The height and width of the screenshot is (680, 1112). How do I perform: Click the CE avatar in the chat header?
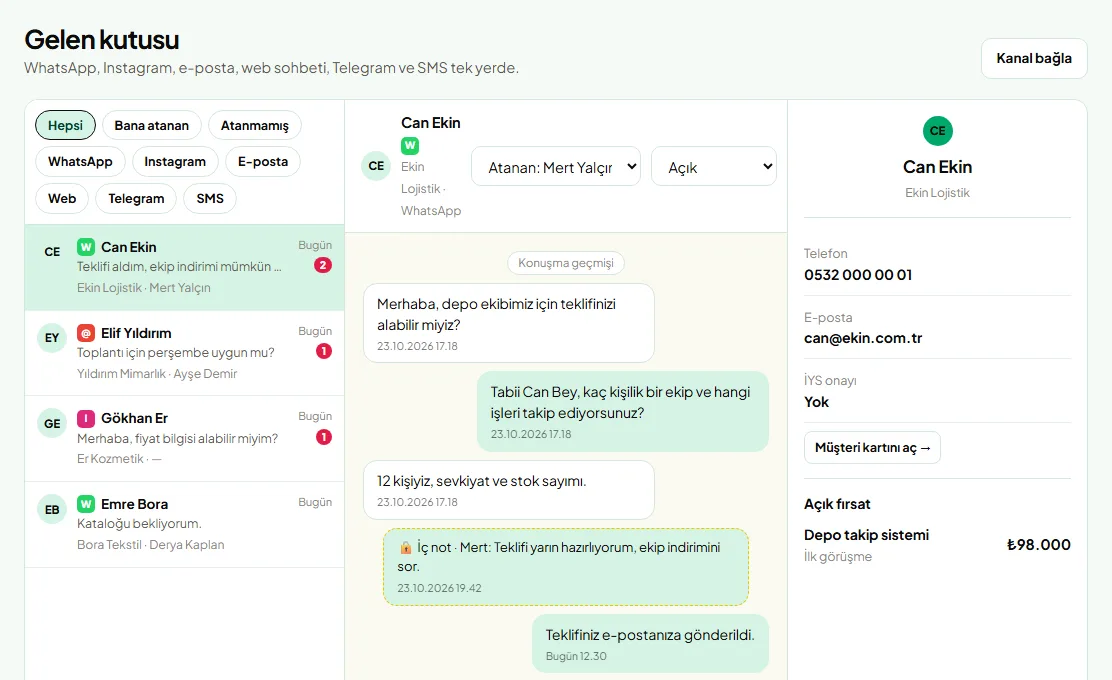tap(376, 166)
